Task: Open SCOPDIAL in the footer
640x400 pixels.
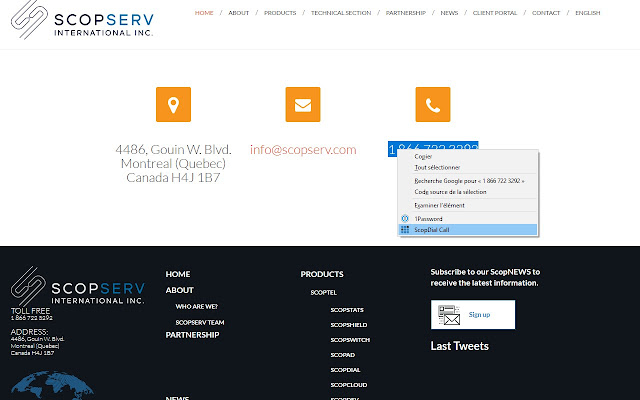Action: coord(345,370)
